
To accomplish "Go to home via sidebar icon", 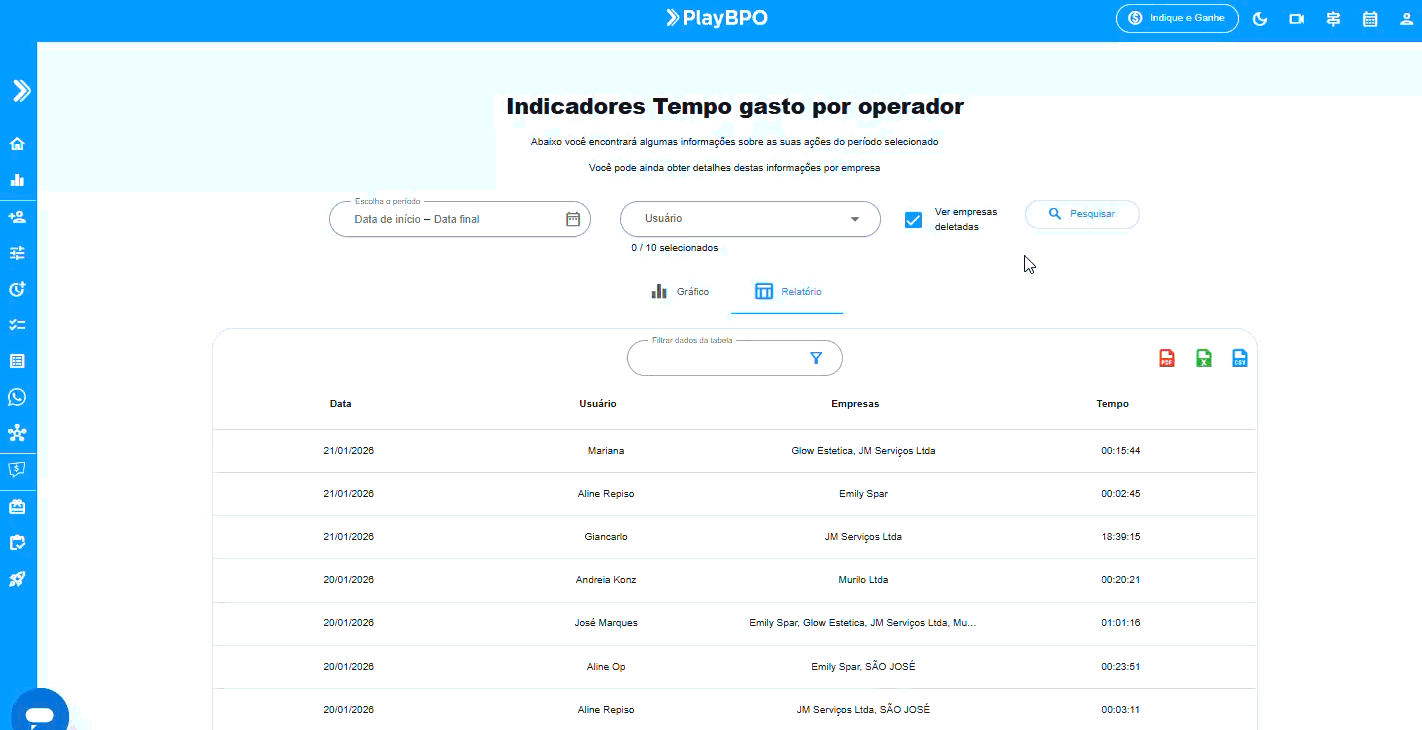I will point(17,144).
